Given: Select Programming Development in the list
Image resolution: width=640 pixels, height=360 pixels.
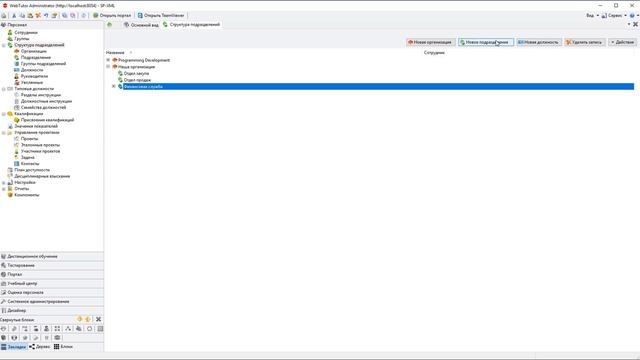Looking at the screenshot, I should click(144, 60).
